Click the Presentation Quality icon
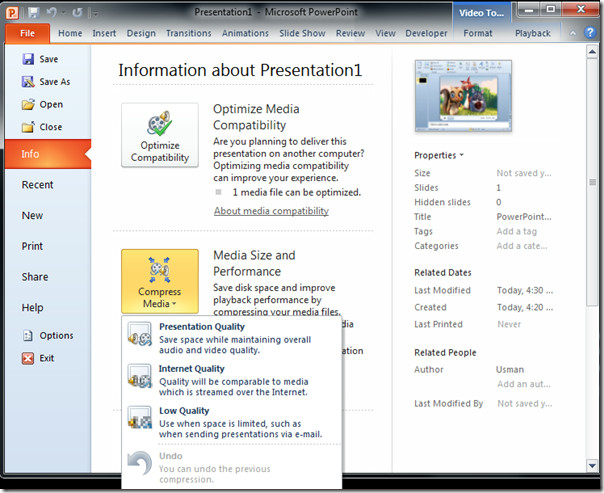604x493 pixels. tap(139, 334)
